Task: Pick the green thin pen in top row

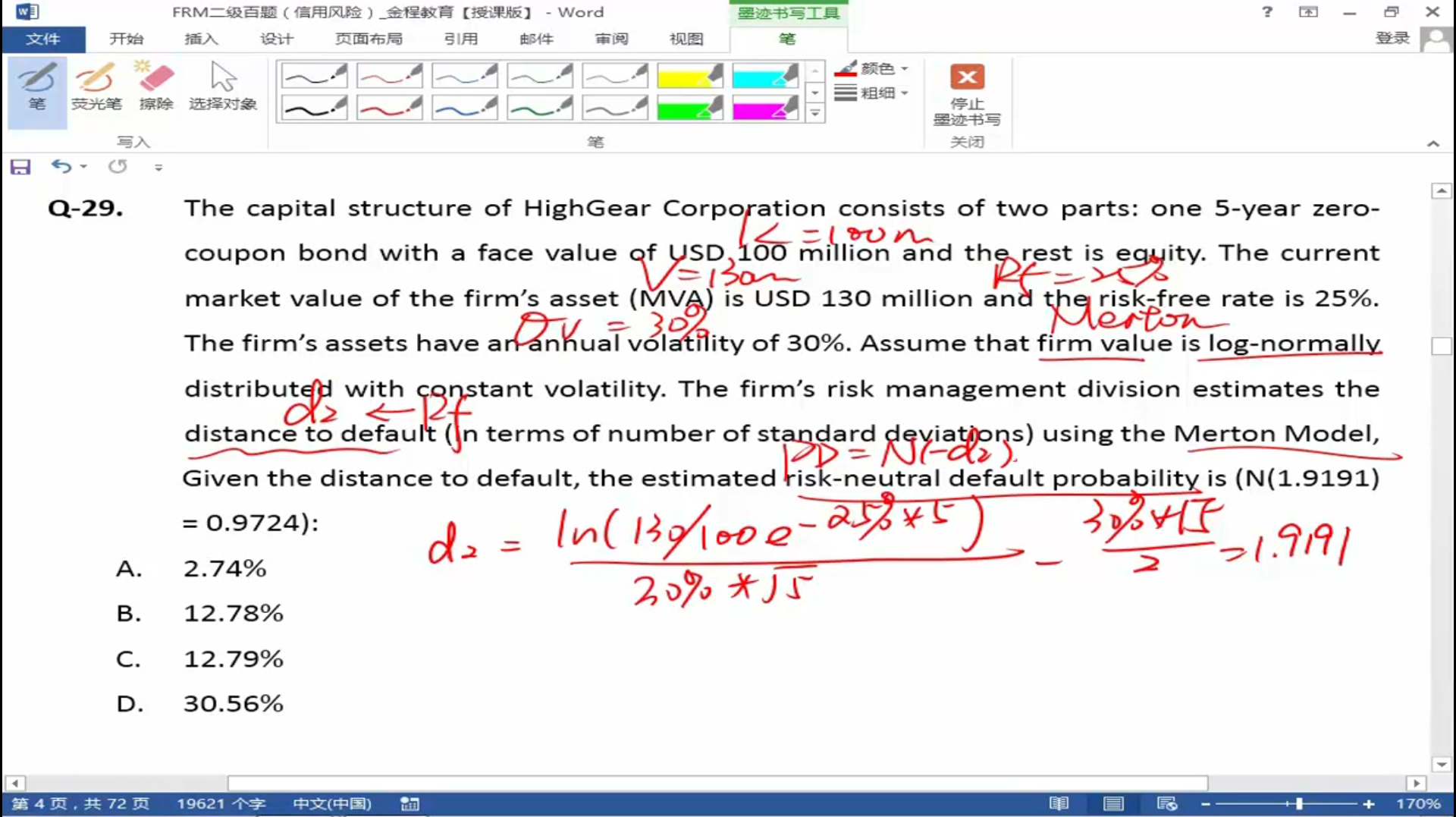Action: (539, 76)
